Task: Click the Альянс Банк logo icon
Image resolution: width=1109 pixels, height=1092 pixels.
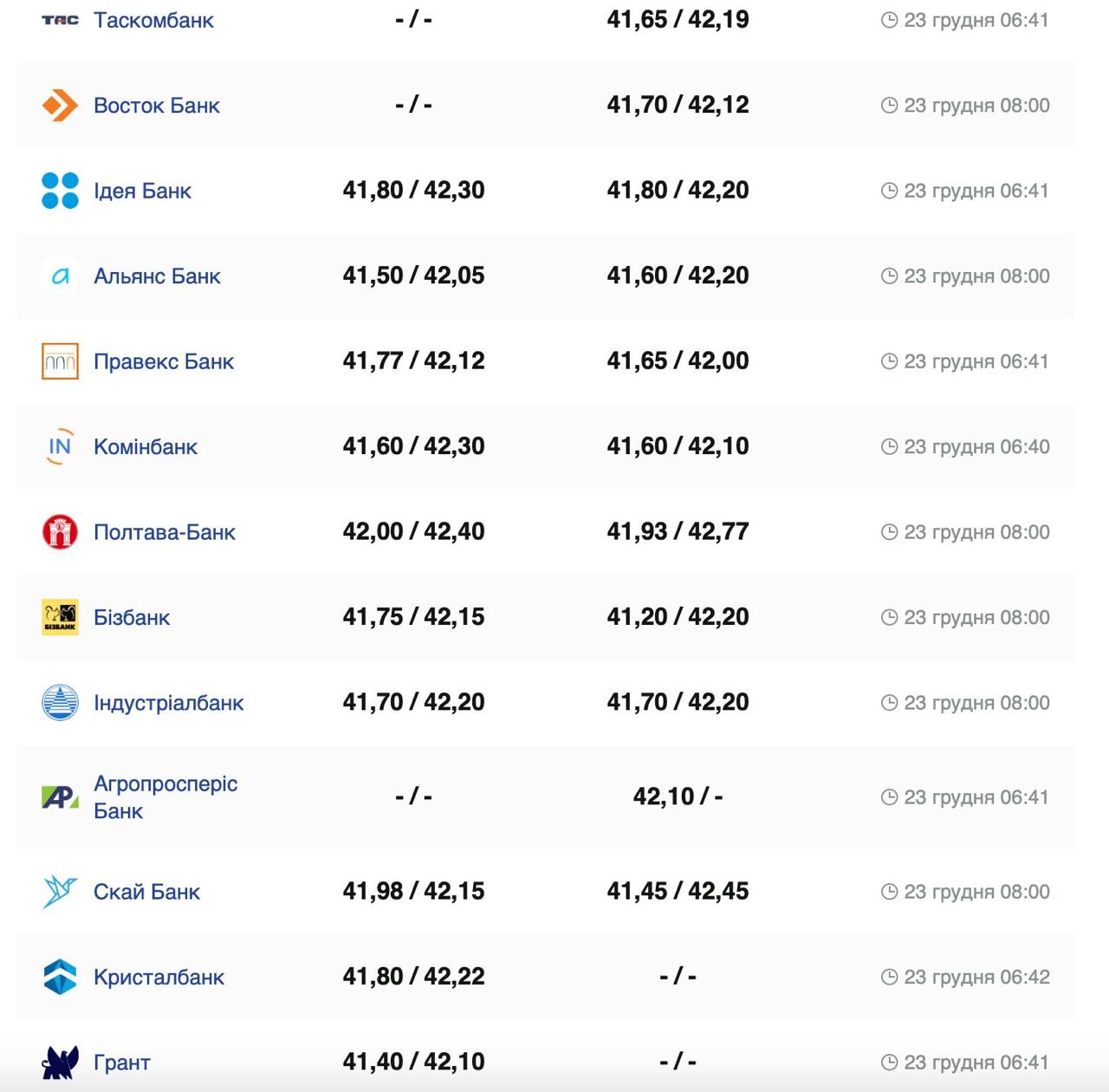Action: coord(60,276)
